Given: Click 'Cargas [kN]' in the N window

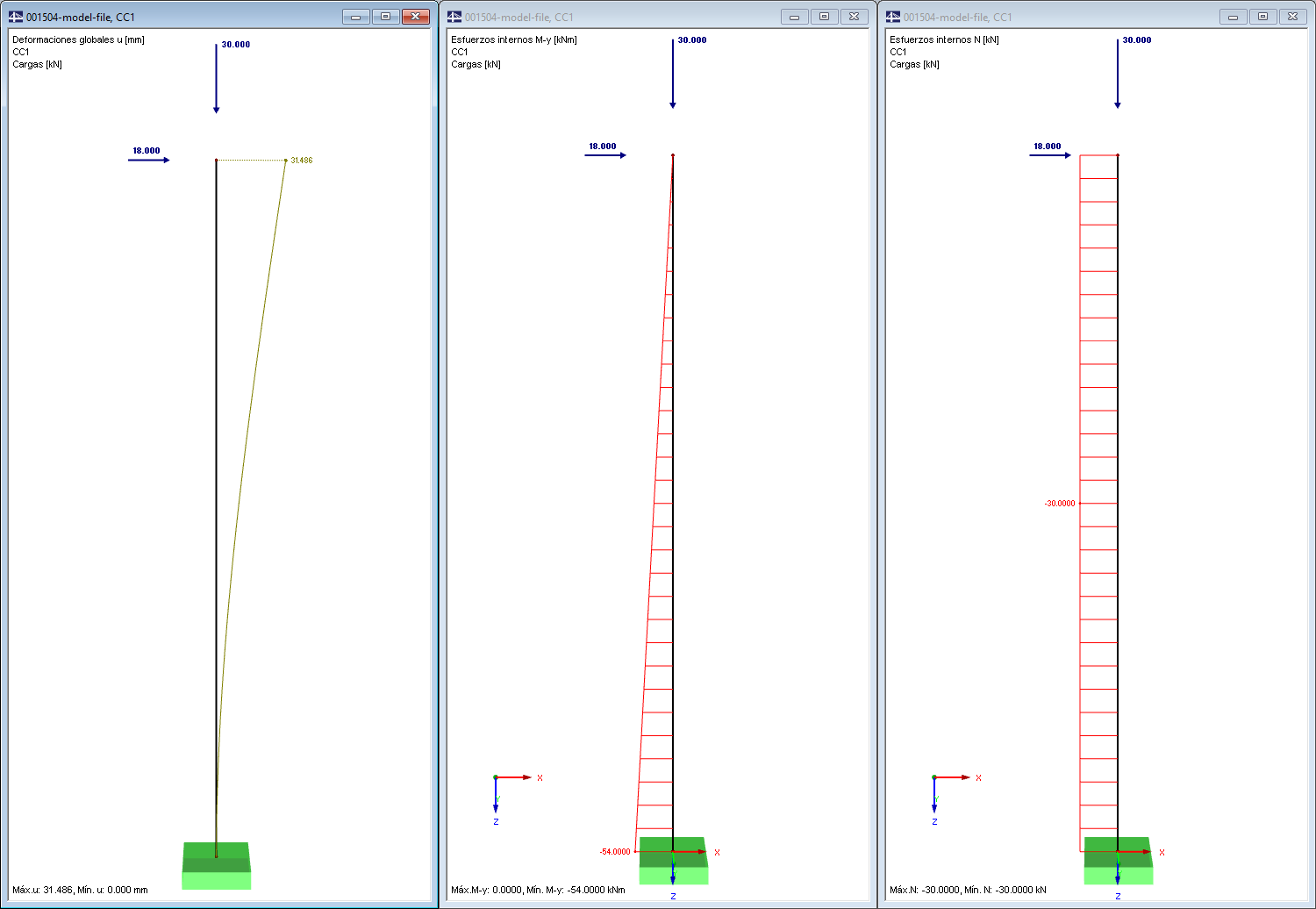Looking at the screenshot, I should coord(914,64).
